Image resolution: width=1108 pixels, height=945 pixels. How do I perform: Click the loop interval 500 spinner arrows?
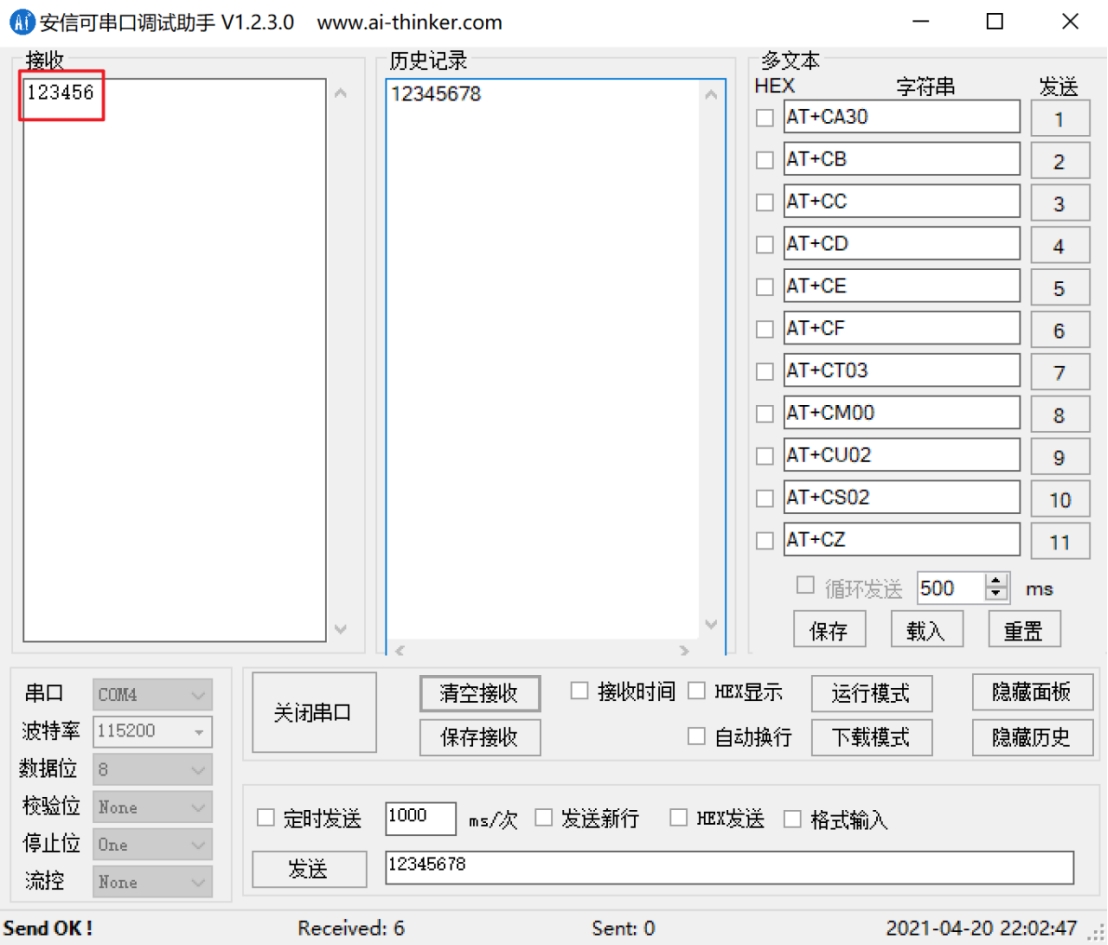point(997,588)
